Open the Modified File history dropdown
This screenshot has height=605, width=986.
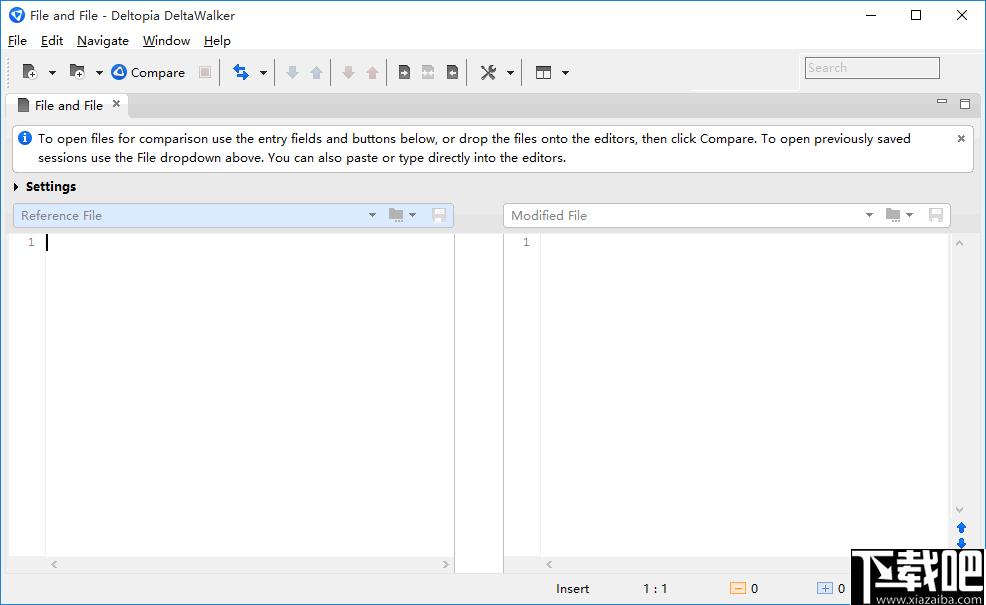coord(869,215)
